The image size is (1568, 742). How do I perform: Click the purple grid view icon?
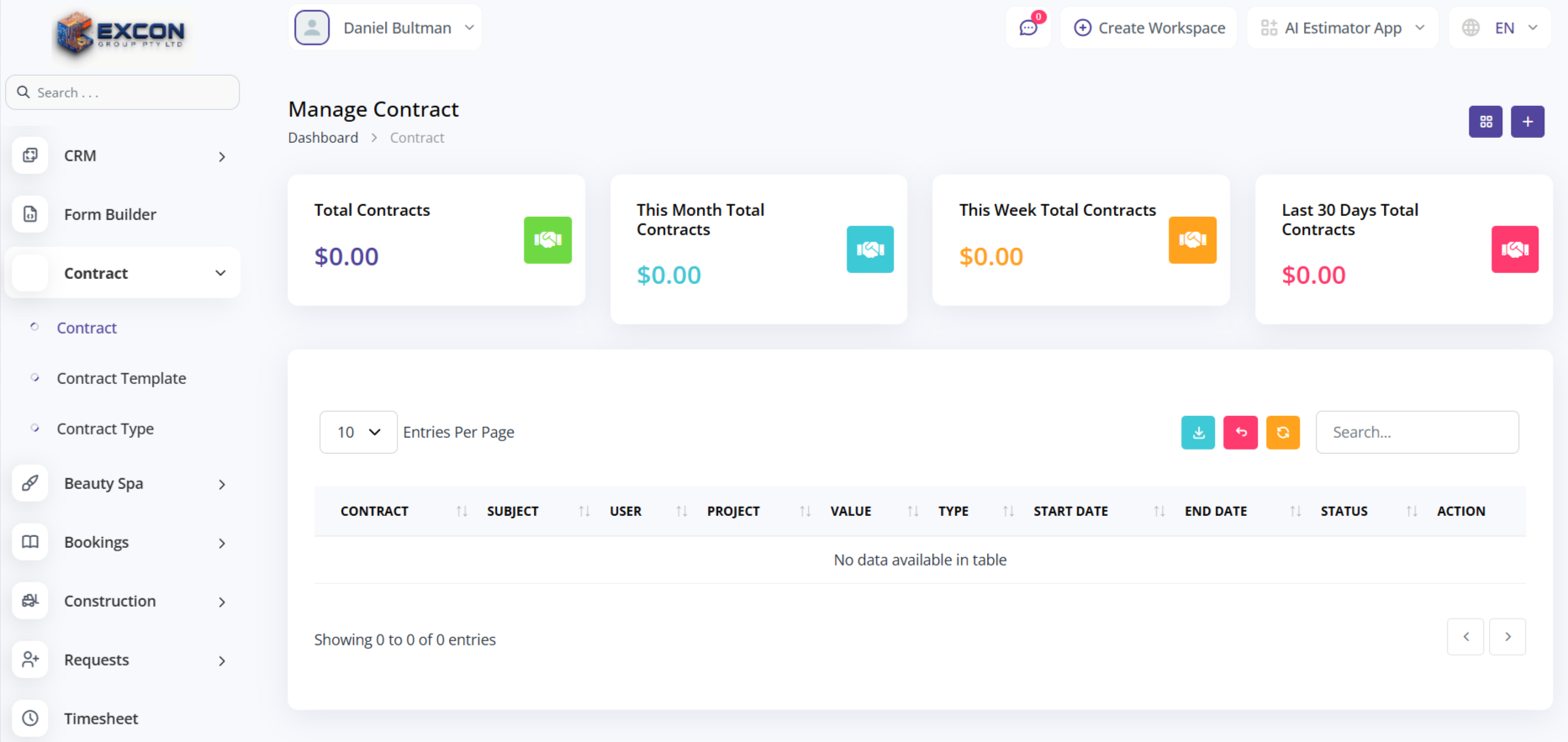1486,122
